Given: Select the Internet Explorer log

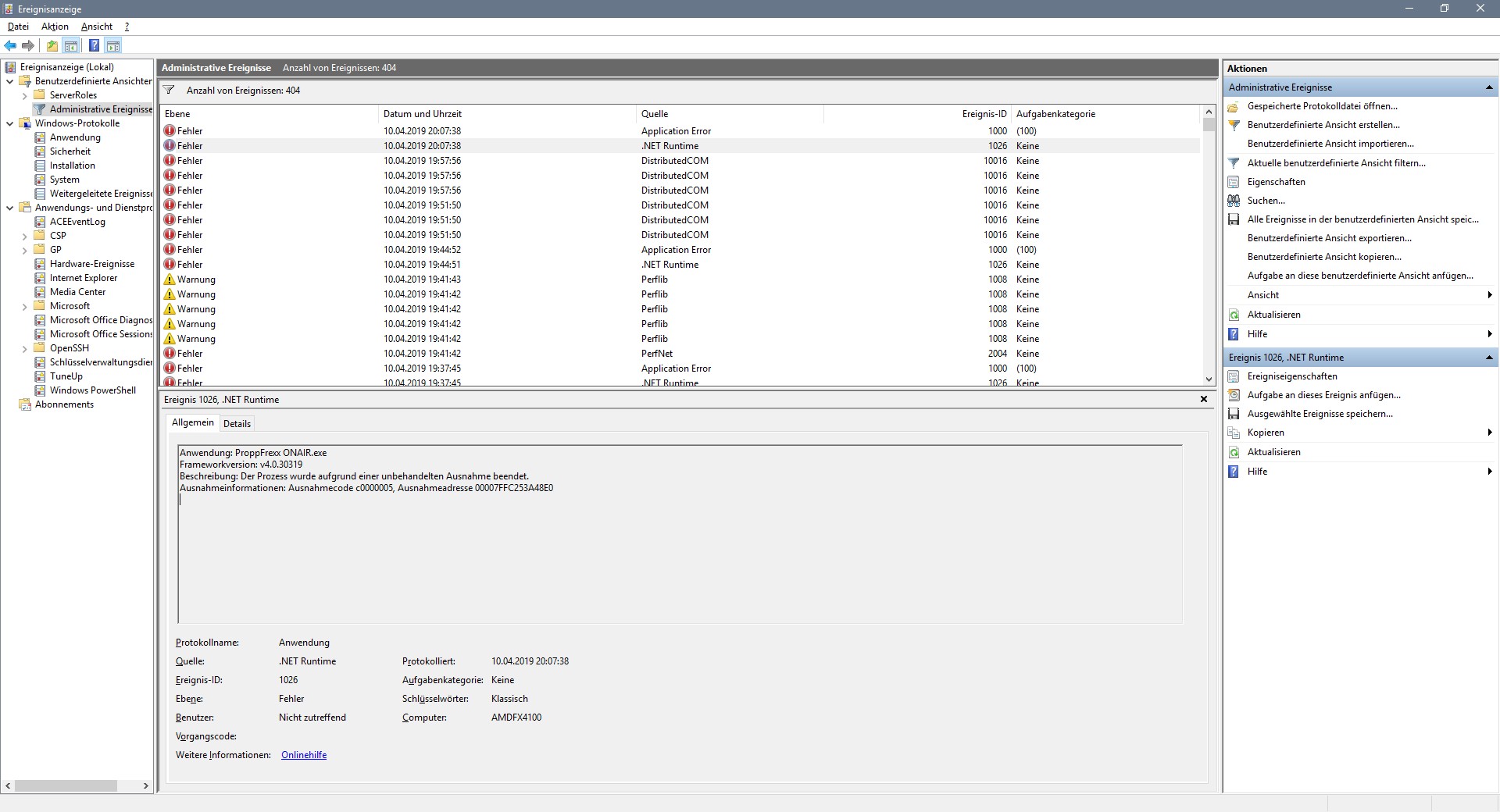Looking at the screenshot, I should [84, 278].
